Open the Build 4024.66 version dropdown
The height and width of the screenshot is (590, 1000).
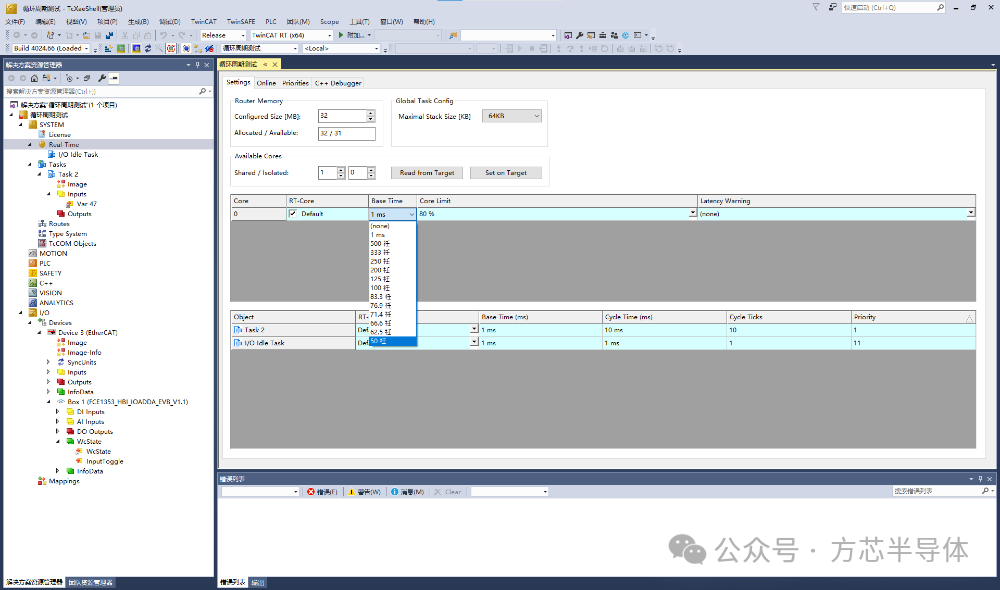click(86, 48)
